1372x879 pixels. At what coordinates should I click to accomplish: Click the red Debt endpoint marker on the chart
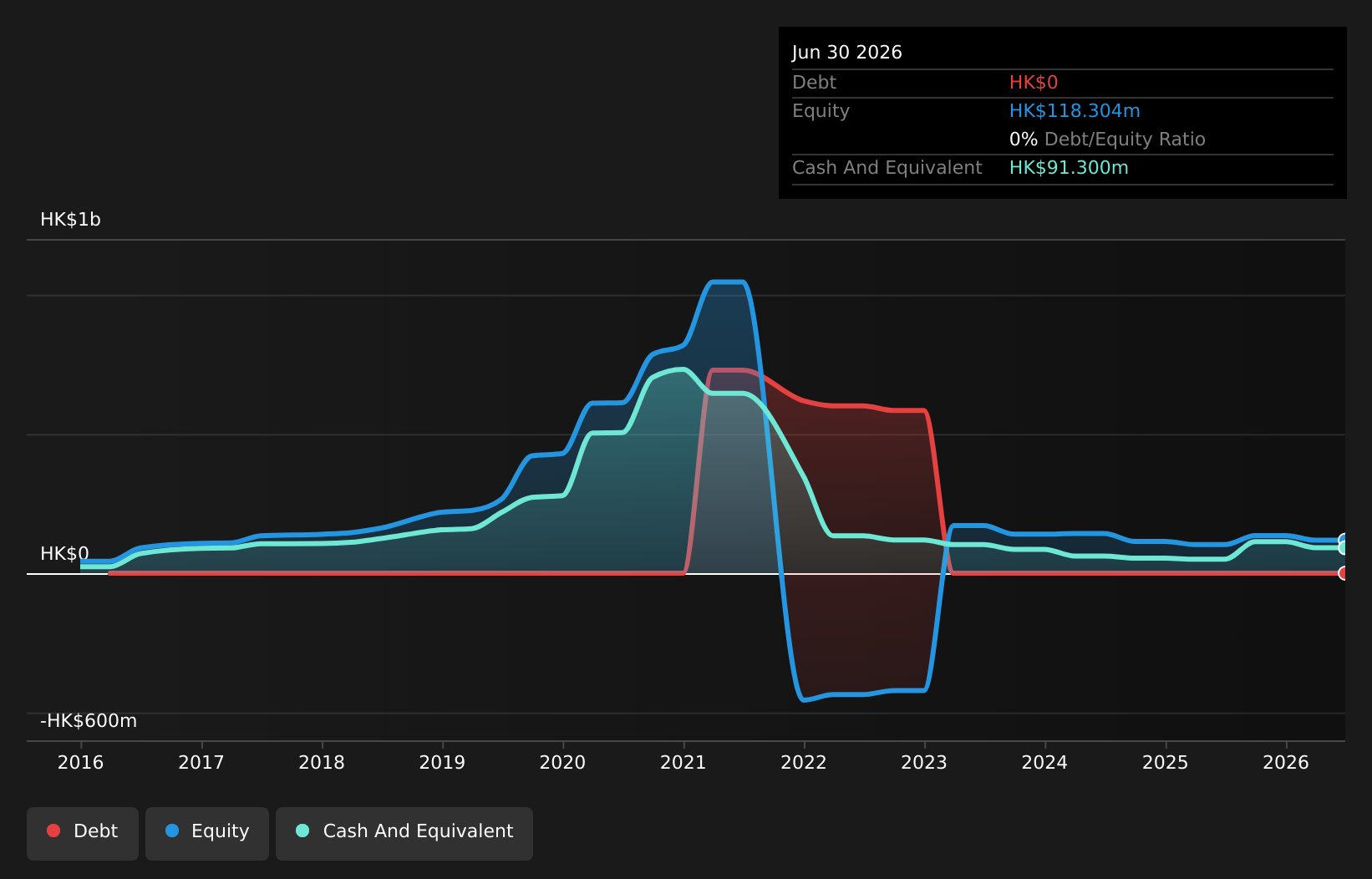coord(1344,573)
